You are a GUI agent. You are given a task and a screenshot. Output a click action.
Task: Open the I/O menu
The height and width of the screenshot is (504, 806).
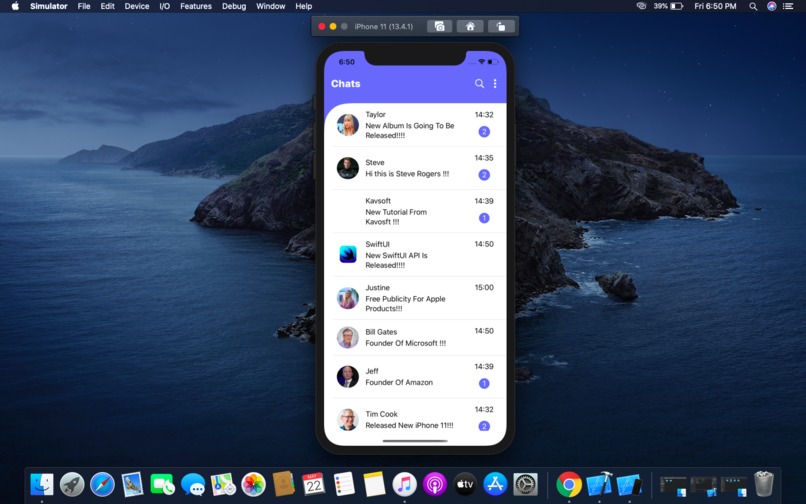pos(164,6)
